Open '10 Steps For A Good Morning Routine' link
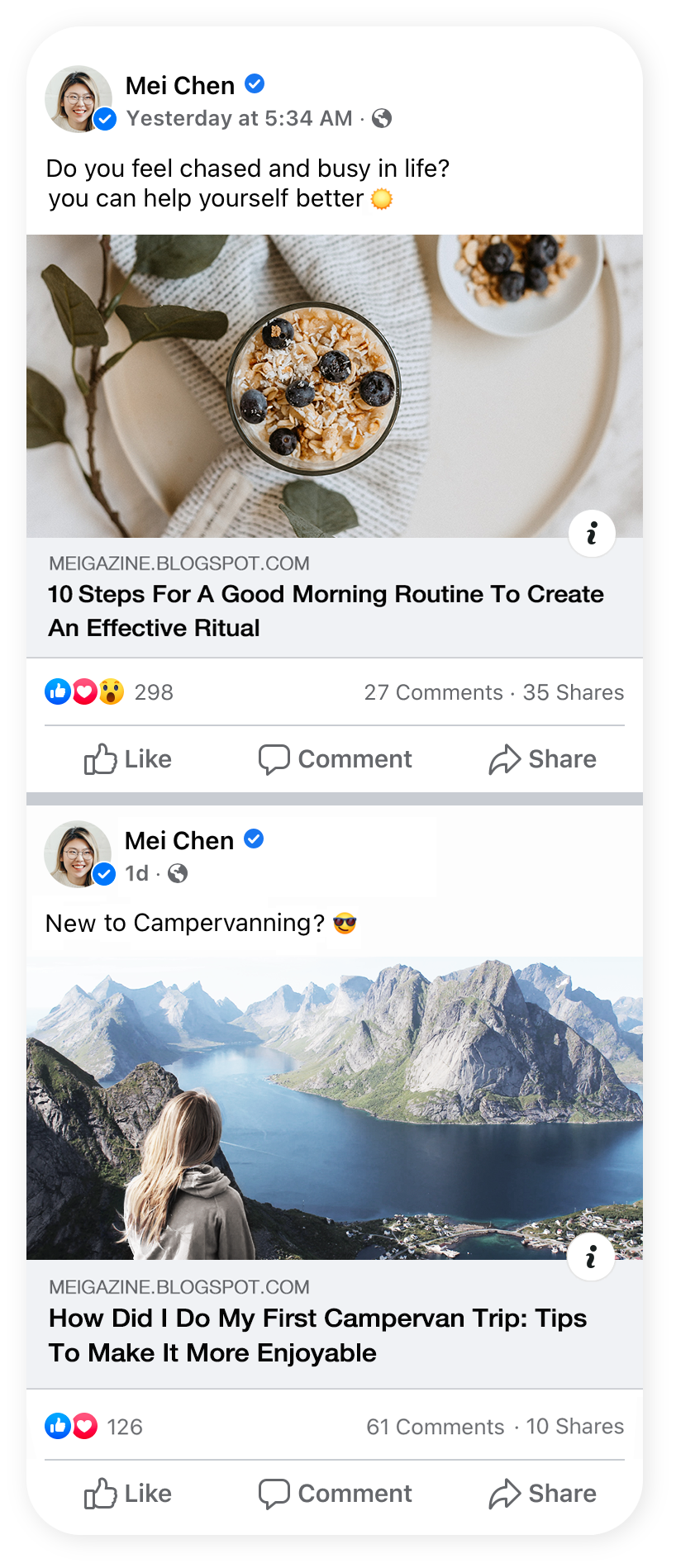Image resolution: width=676 pixels, height=1568 pixels. [x=326, y=611]
